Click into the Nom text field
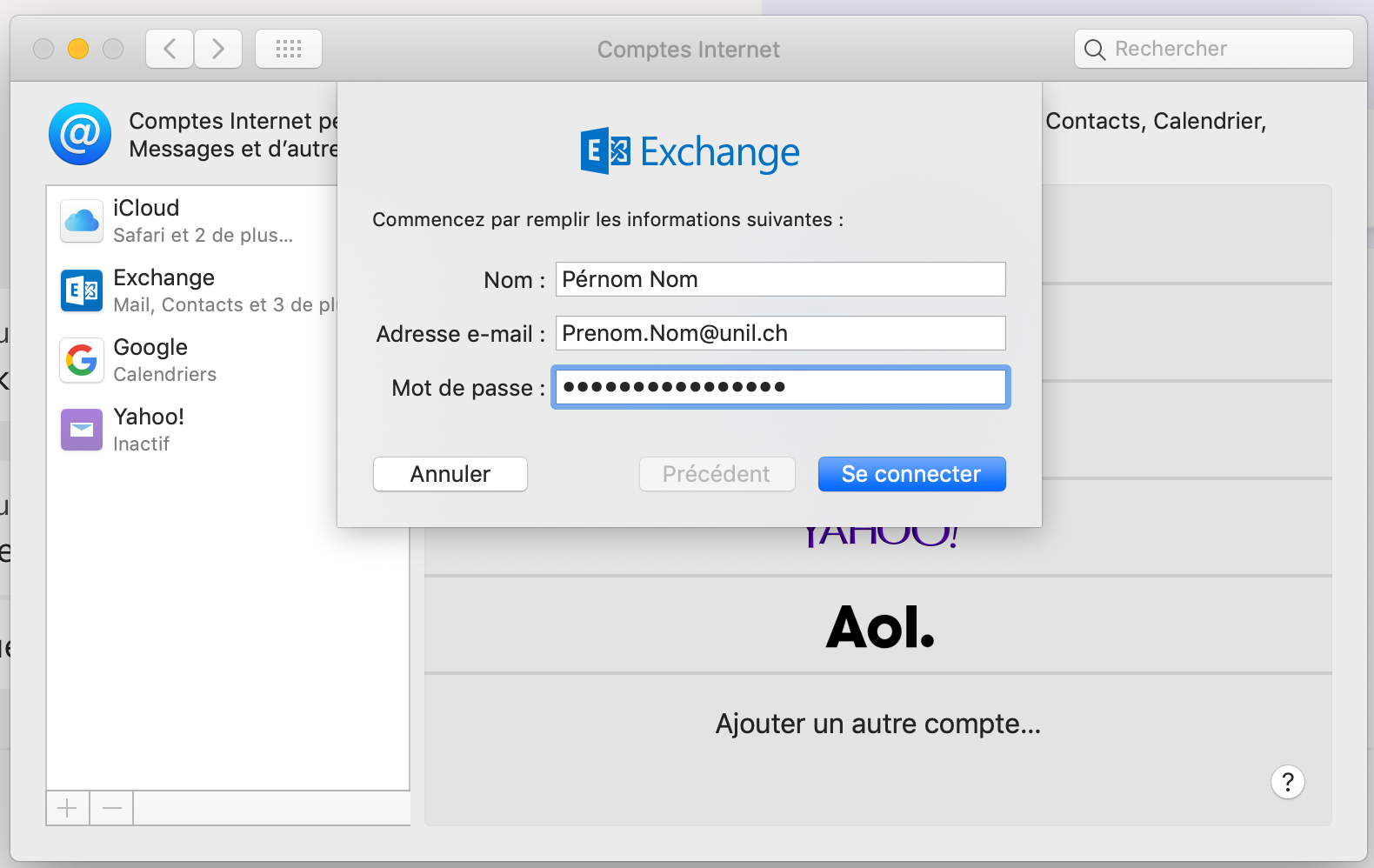 [780, 279]
